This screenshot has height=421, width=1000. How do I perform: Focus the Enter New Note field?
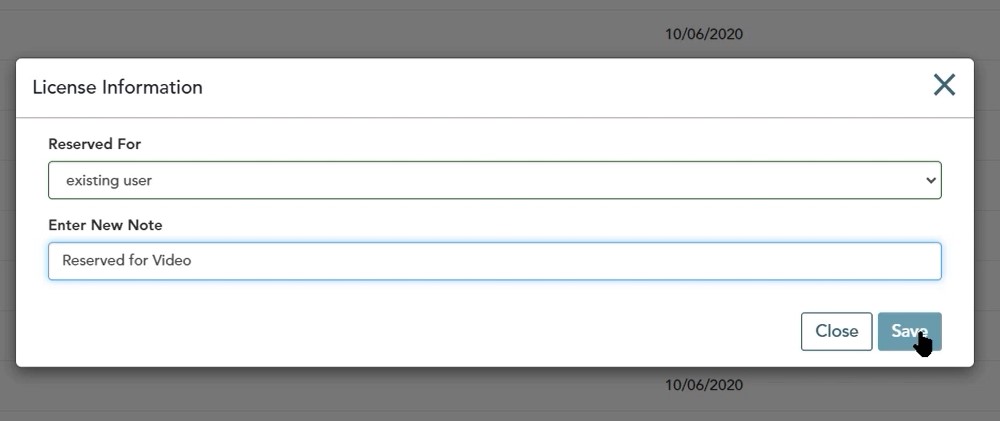pos(494,261)
